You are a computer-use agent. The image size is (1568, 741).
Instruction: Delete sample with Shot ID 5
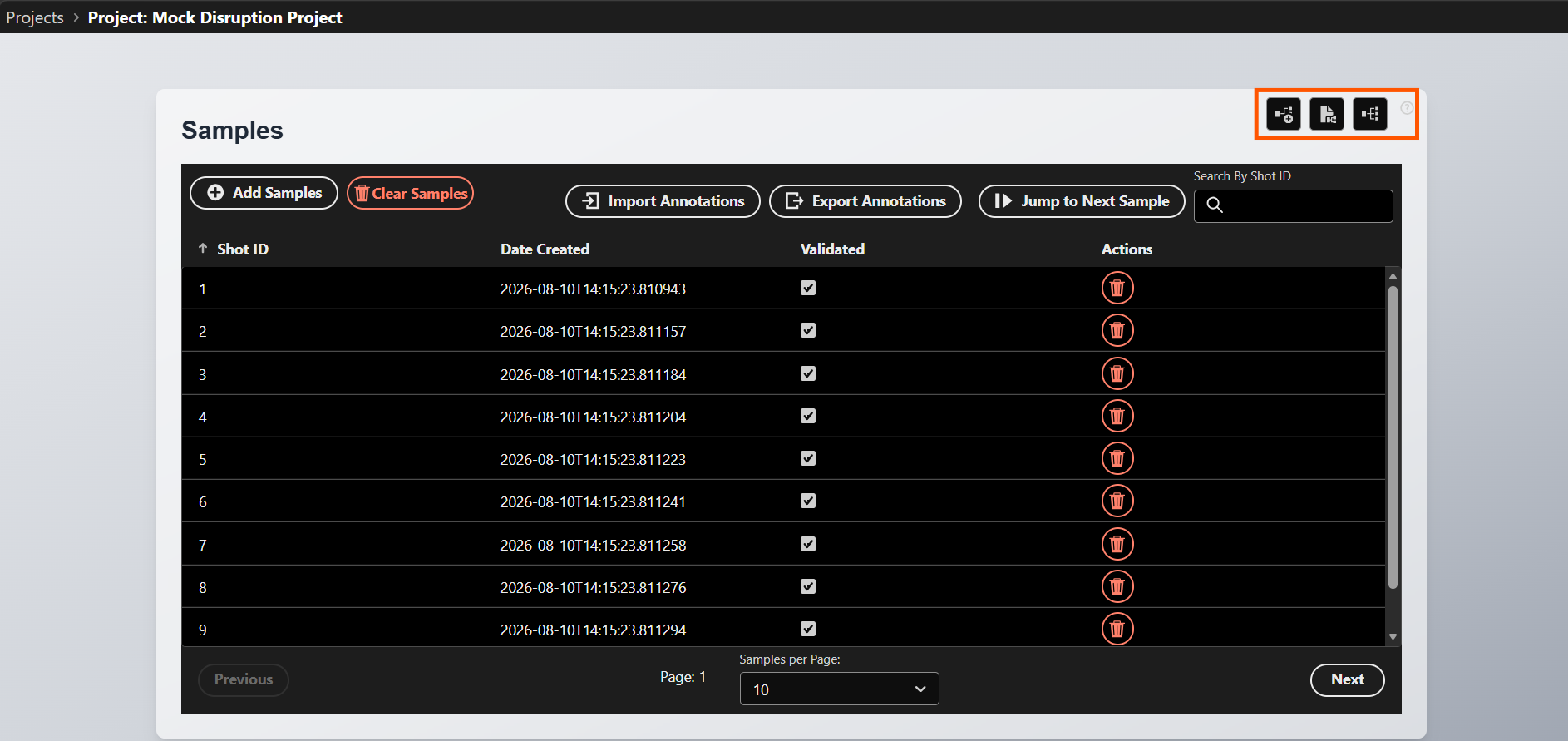[1117, 458]
